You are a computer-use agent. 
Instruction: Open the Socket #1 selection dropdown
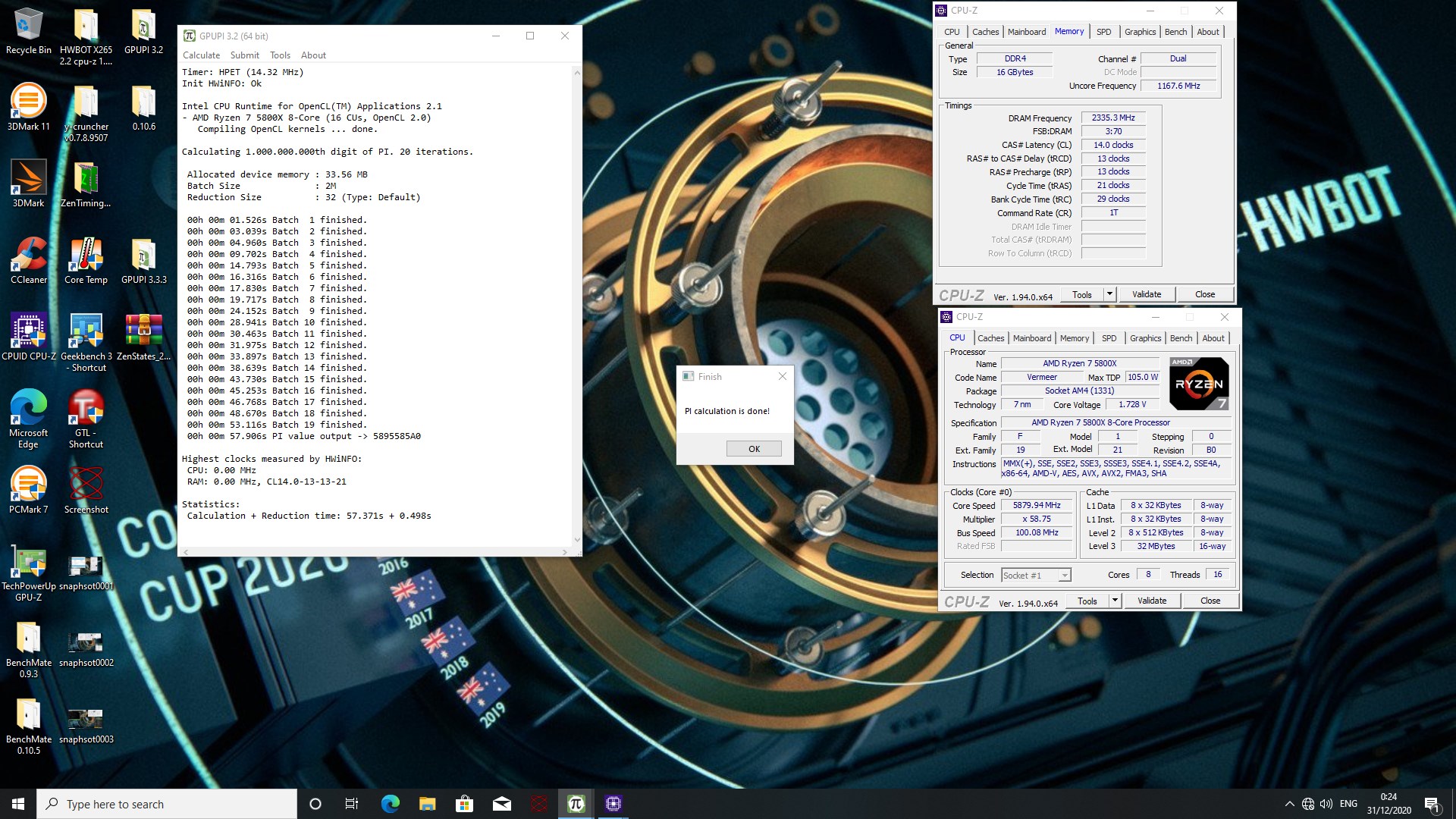[1036, 576]
